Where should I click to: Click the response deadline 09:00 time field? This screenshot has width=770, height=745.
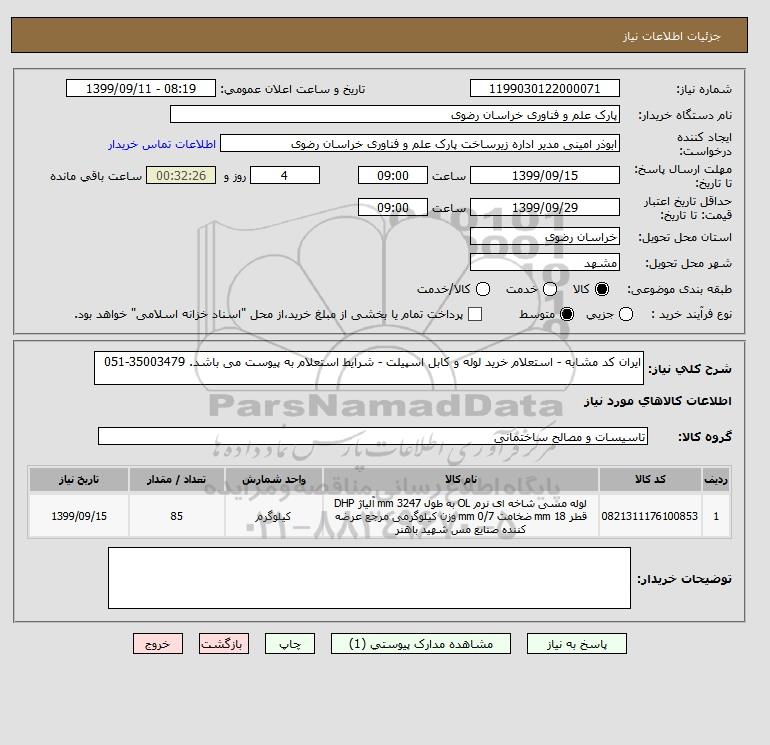click(x=393, y=175)
